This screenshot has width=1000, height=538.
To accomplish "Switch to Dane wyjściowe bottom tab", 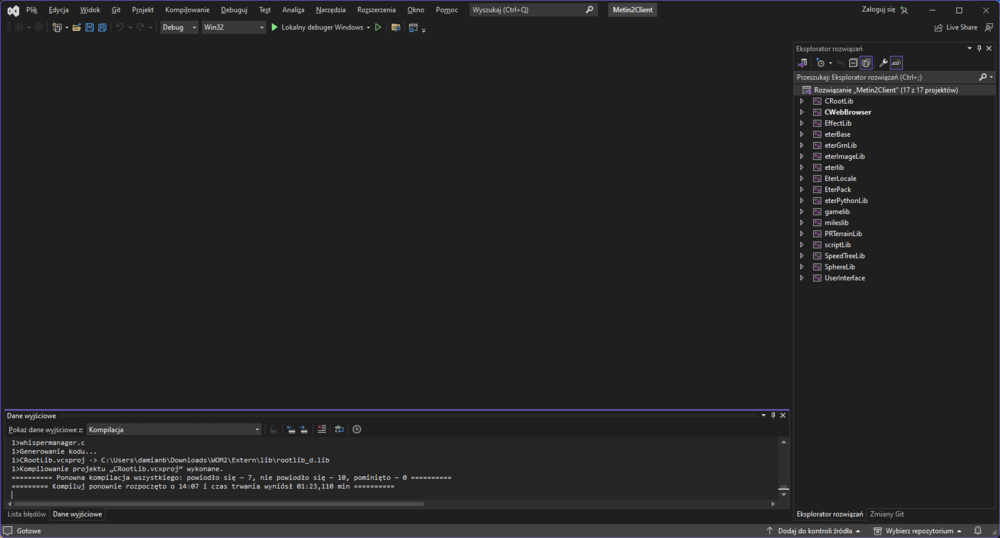I will click(77, 514).
